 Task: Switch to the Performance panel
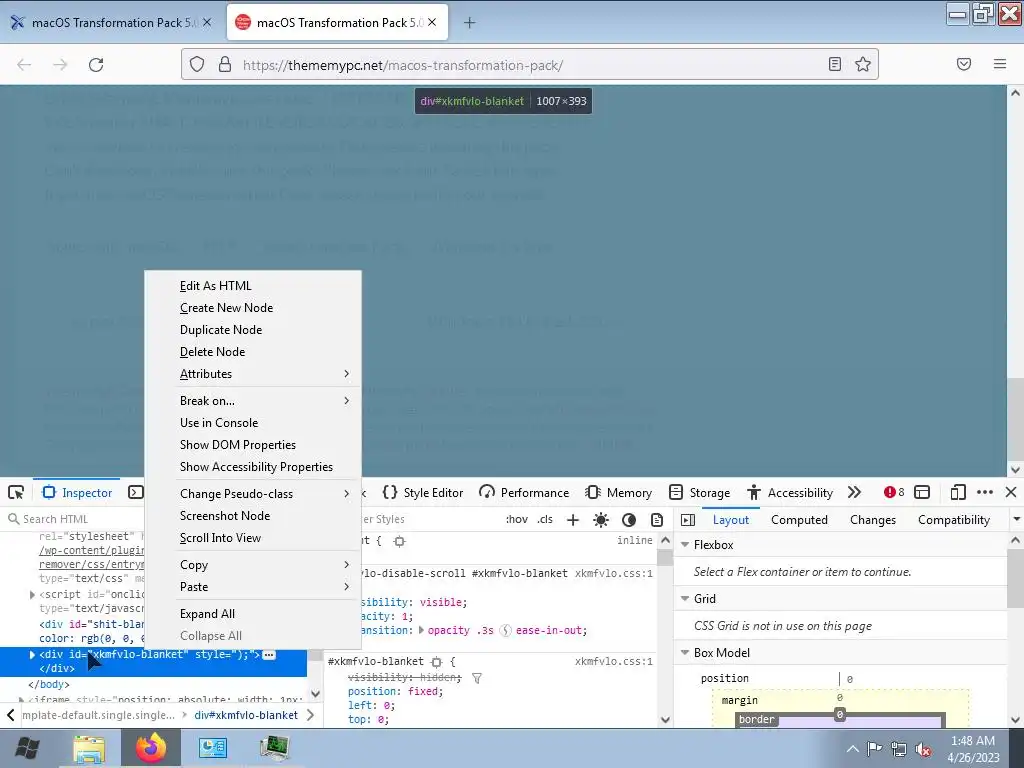click(x=524, y=492)
